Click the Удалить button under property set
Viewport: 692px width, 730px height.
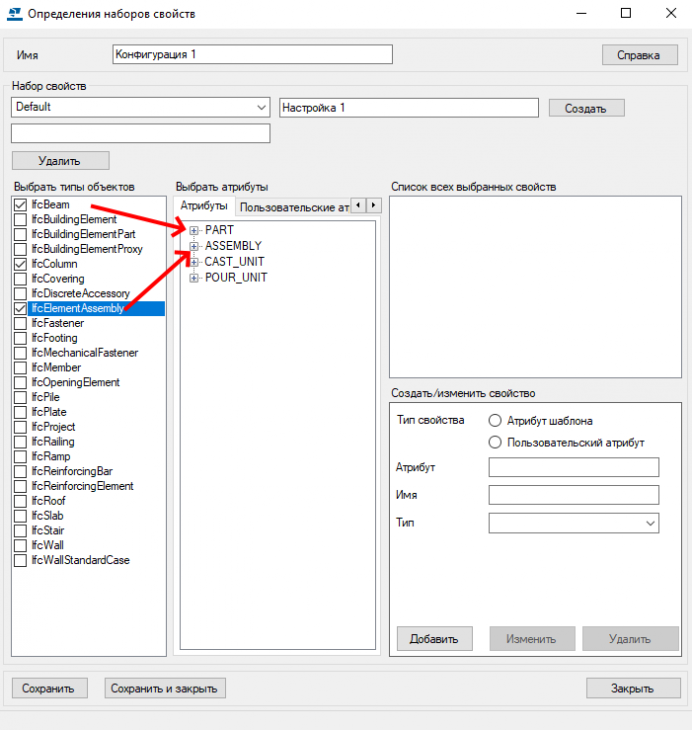[x=61, y=161]
